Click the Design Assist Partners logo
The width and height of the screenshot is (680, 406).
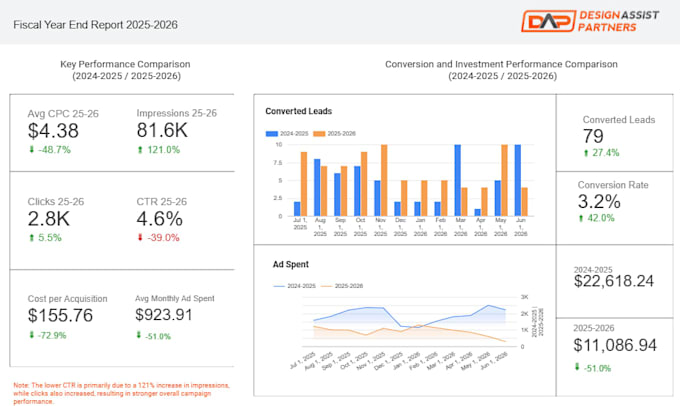click(x=590, y=21)
